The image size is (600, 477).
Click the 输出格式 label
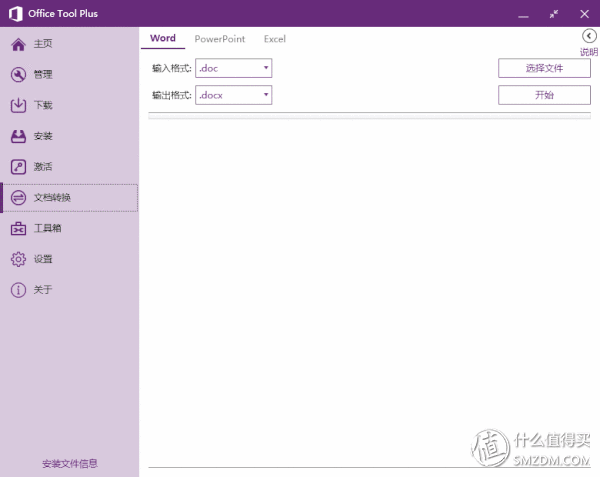171,95
